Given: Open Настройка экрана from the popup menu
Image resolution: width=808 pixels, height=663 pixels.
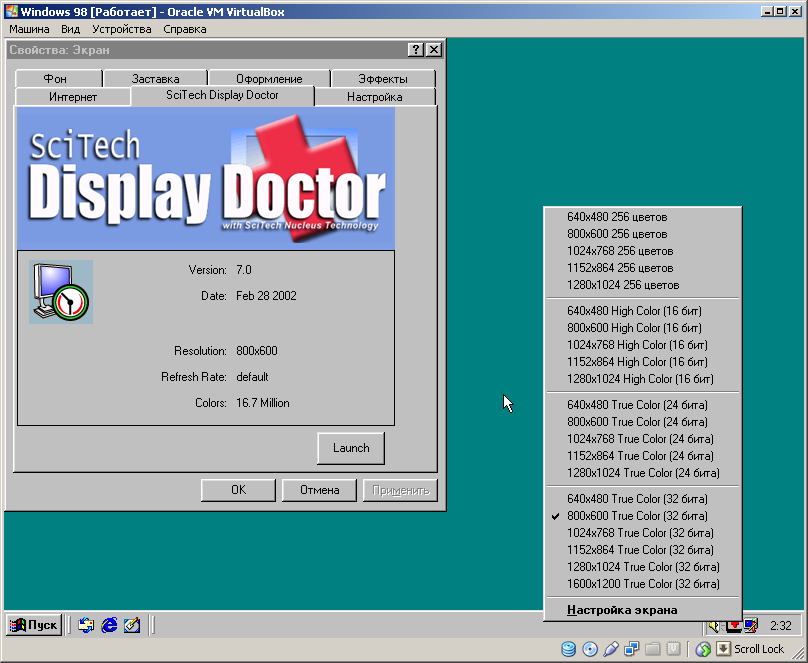Looking at the screenshot, I should click(x=643, y=610).
